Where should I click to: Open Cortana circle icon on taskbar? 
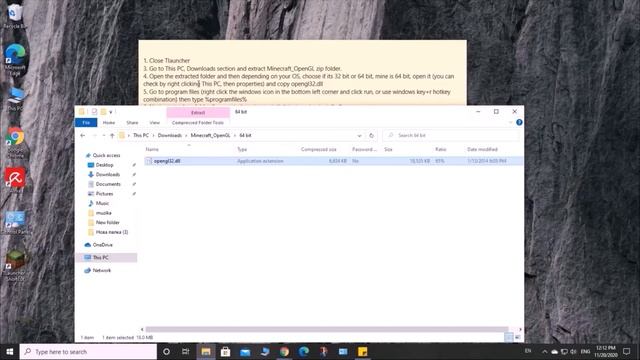pyautogui.click(x=166, y=351)
